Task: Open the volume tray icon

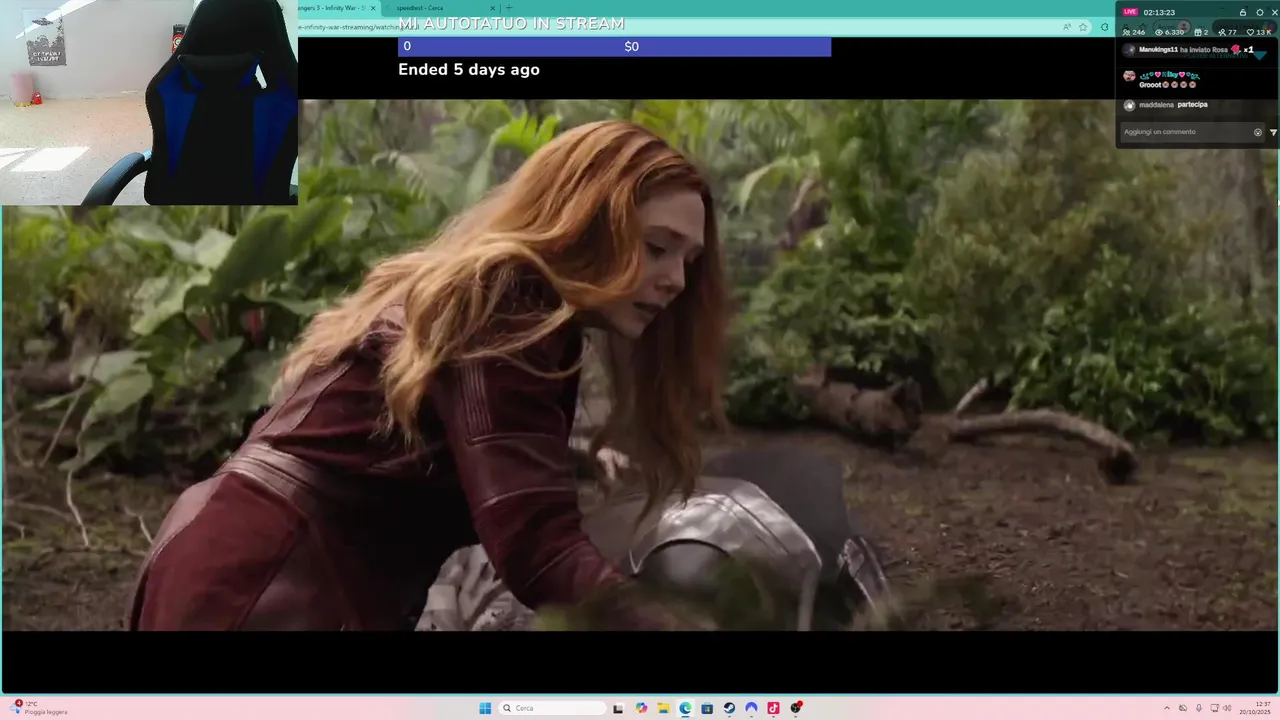Action: 1228,708
